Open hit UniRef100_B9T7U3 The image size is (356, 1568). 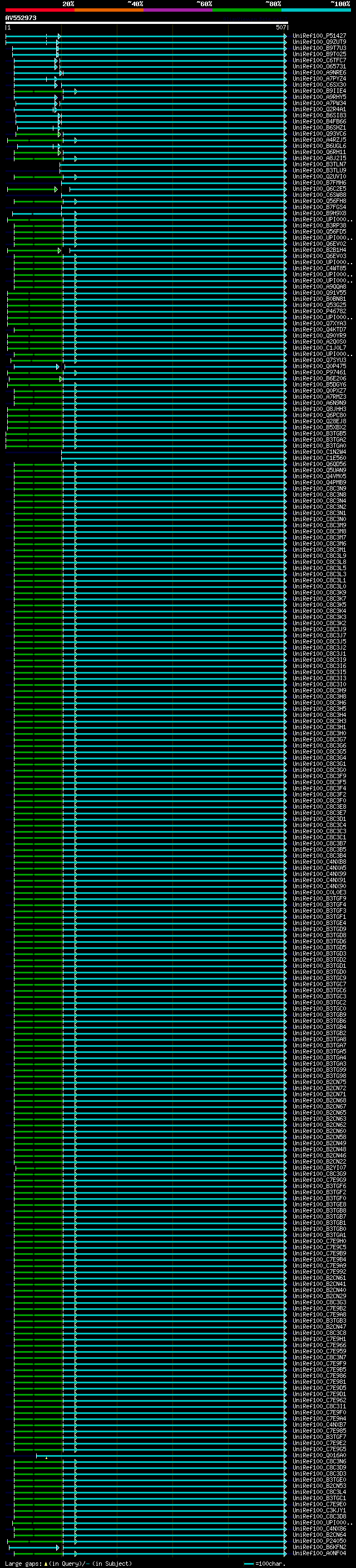point(319,48)
